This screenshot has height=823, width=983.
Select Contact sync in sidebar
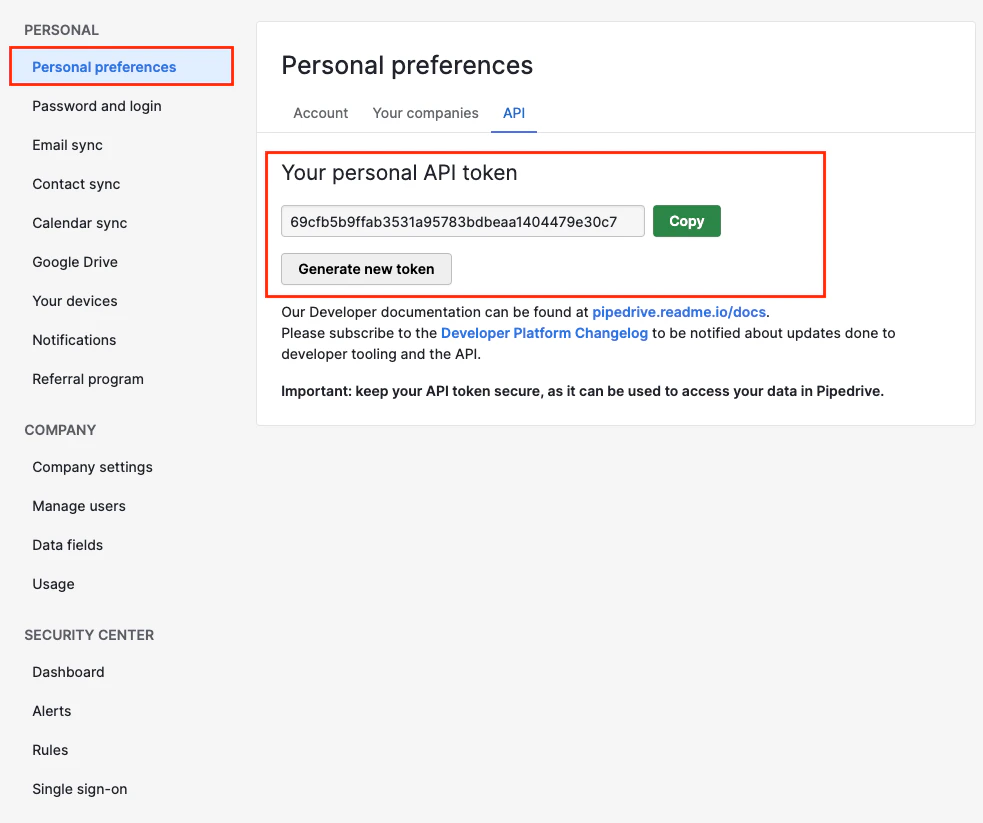pyautogui.click(x=76, y=184)
